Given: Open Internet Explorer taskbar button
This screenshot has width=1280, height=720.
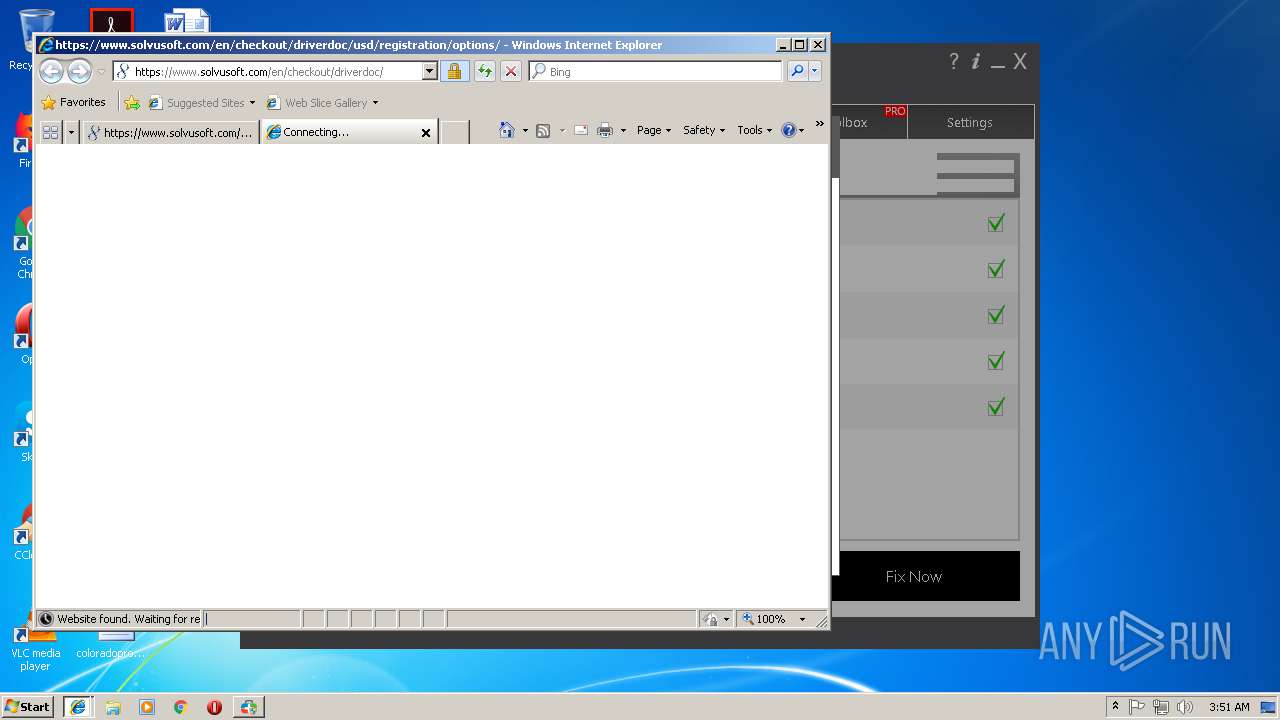Looking at the screenshot, I should click(x=78, y=707).
